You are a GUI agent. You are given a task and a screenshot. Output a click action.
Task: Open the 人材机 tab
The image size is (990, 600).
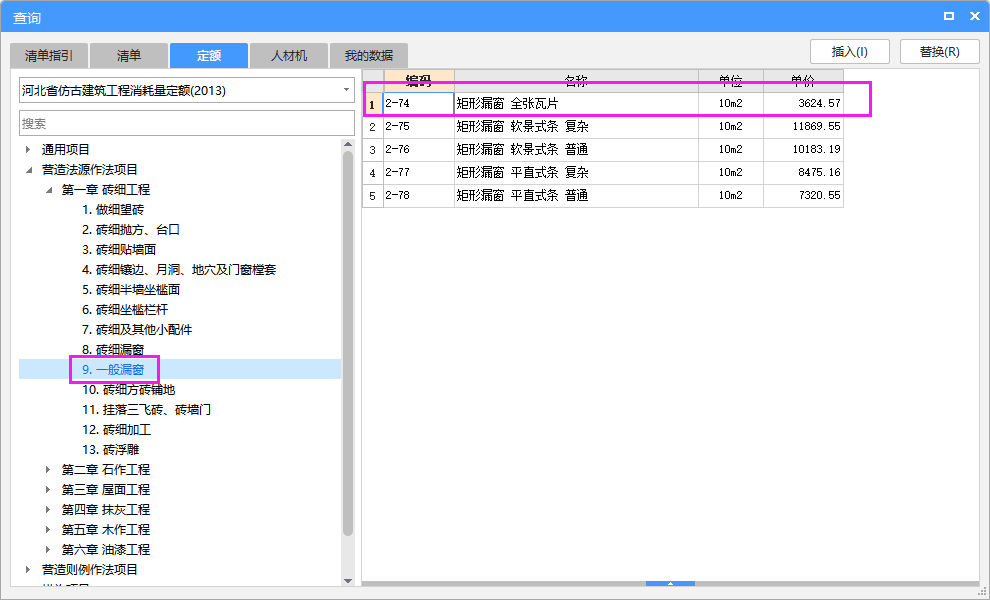pos(289,56)
